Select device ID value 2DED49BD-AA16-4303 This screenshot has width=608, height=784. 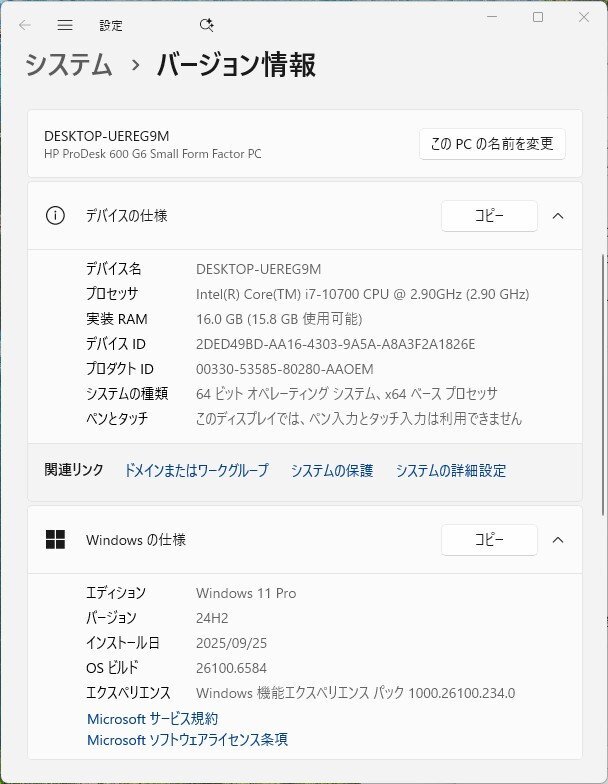tap(336, 344)
